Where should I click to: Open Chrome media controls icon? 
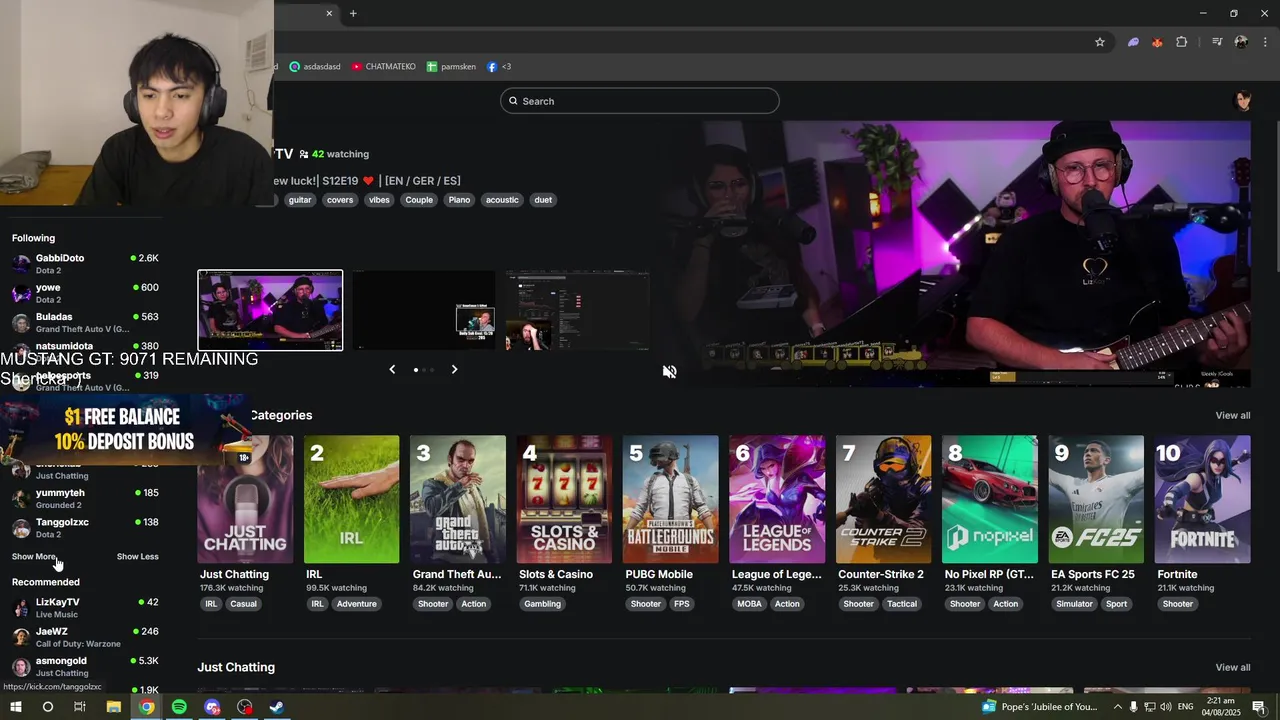coord(1217,42)
